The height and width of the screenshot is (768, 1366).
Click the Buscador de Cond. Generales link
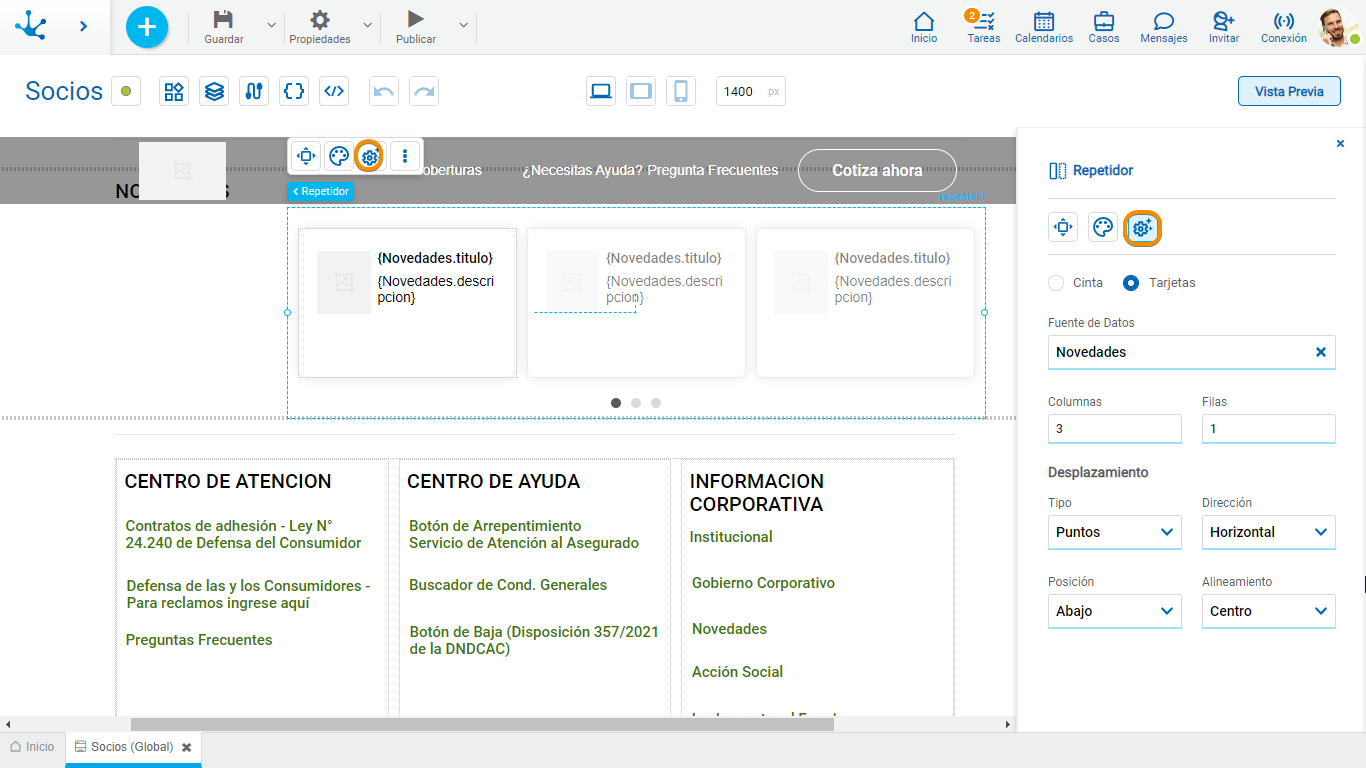(508, 585)
